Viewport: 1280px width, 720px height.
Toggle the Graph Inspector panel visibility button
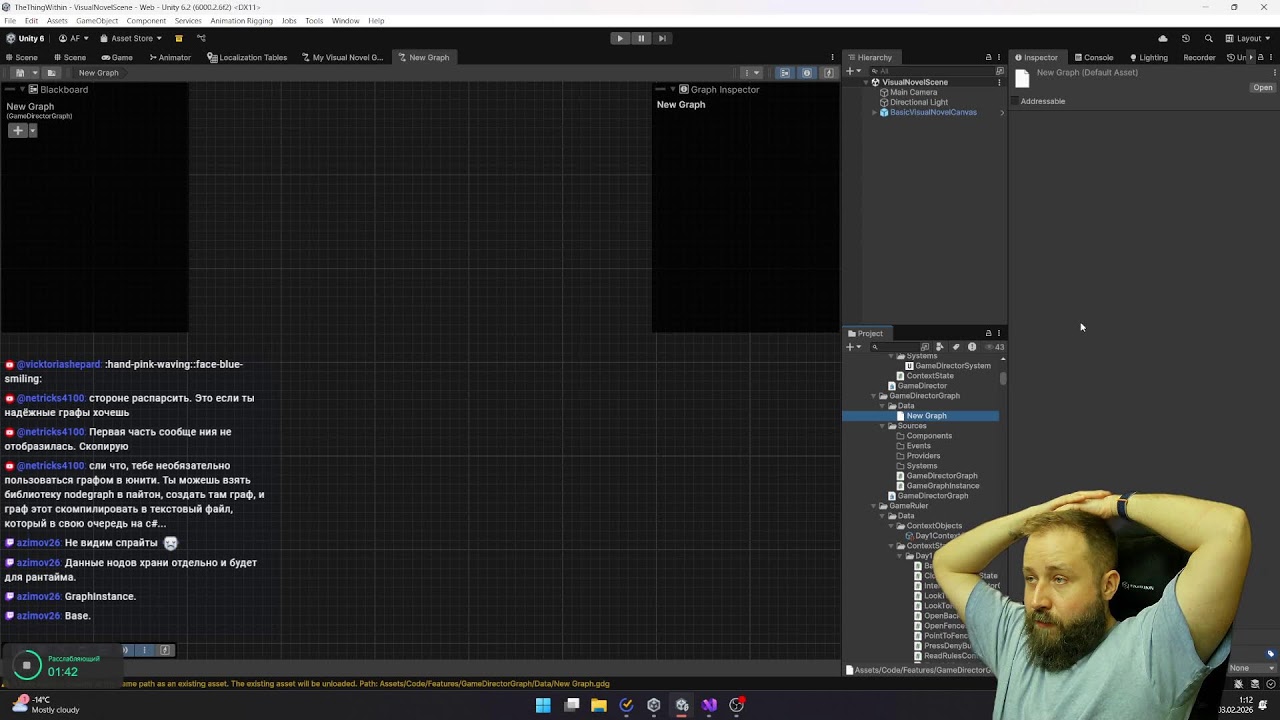pos(807,73)
